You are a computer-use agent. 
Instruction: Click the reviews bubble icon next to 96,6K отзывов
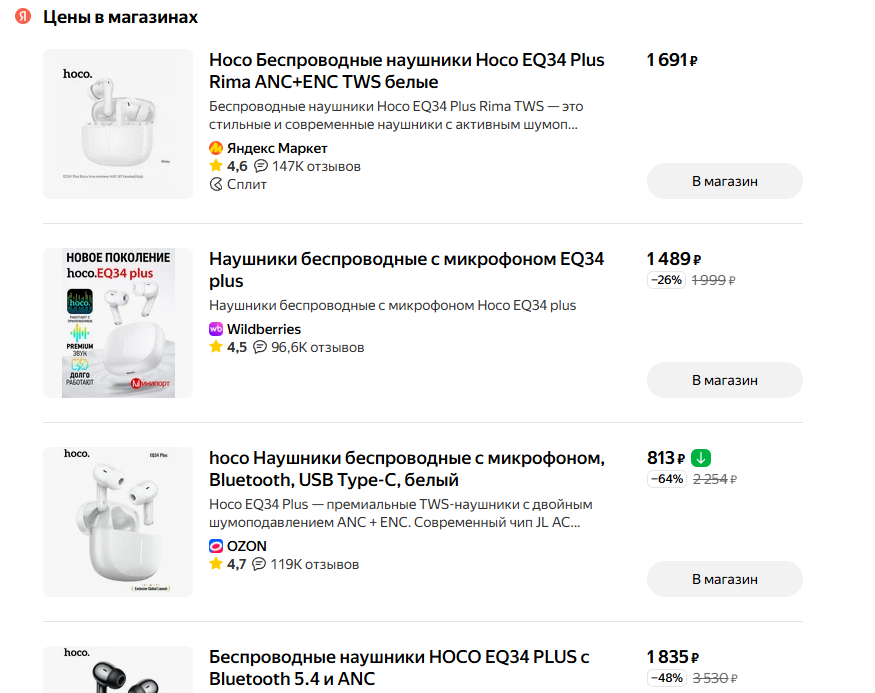(260, 347)
